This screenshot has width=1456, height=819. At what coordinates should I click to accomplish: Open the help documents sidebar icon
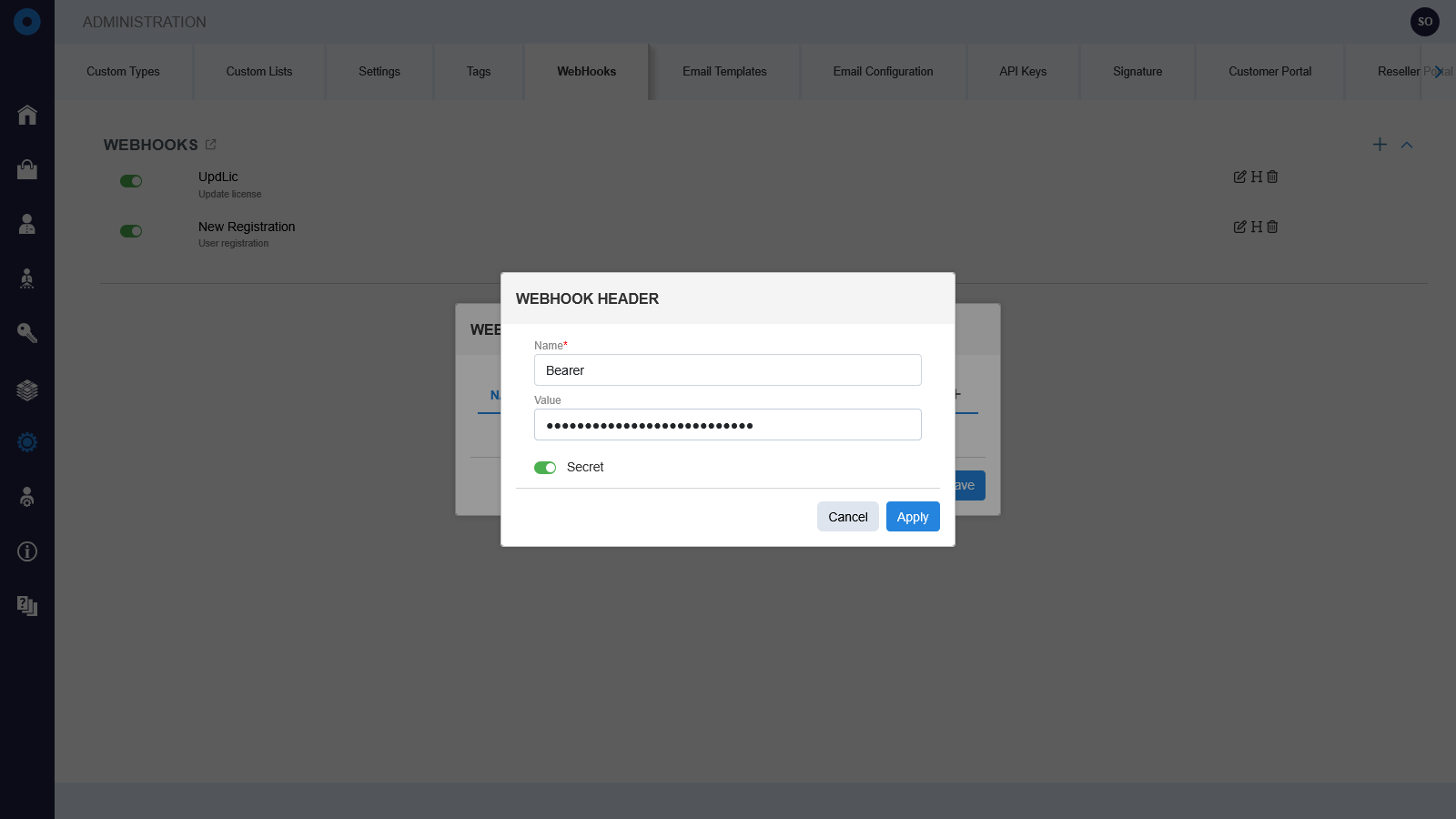(27, 606)
